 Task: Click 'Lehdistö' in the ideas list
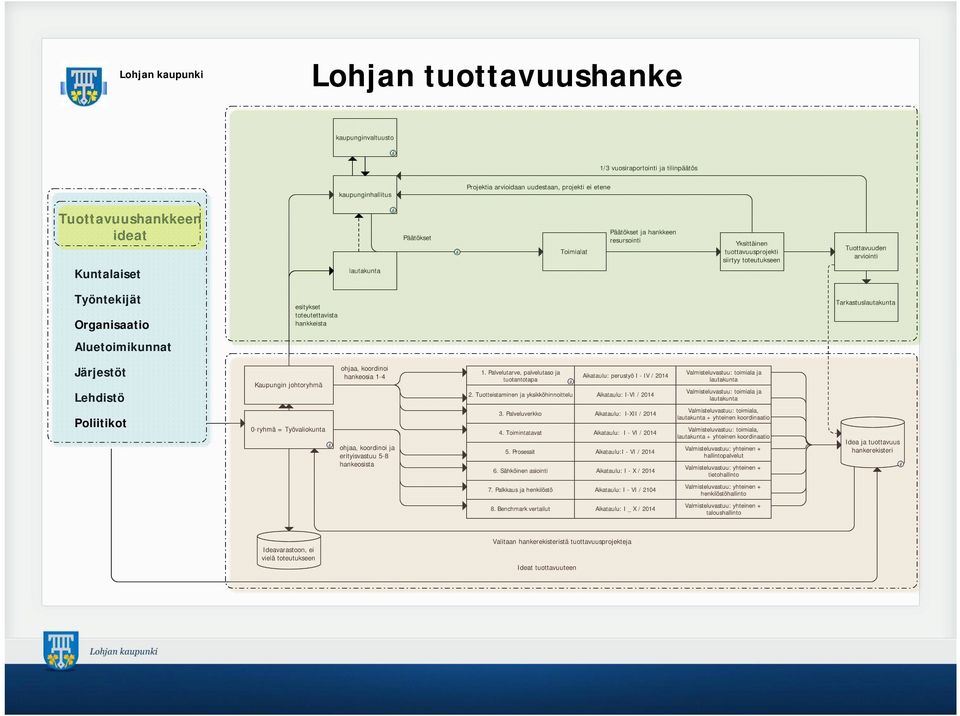pos(99,398)
